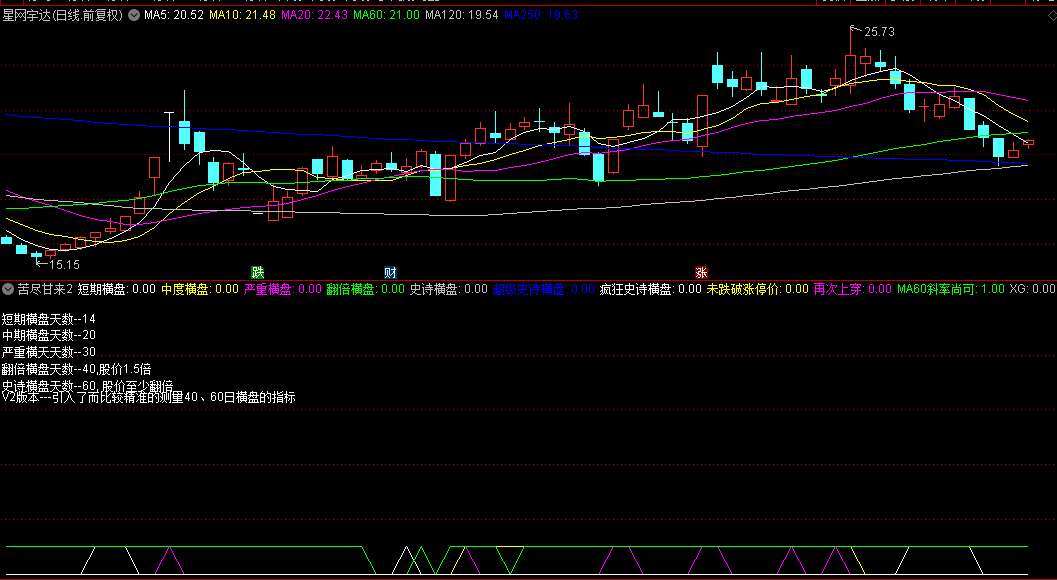
Task: Click the 再次上穿 indicator label
Action: click(852, 289)
